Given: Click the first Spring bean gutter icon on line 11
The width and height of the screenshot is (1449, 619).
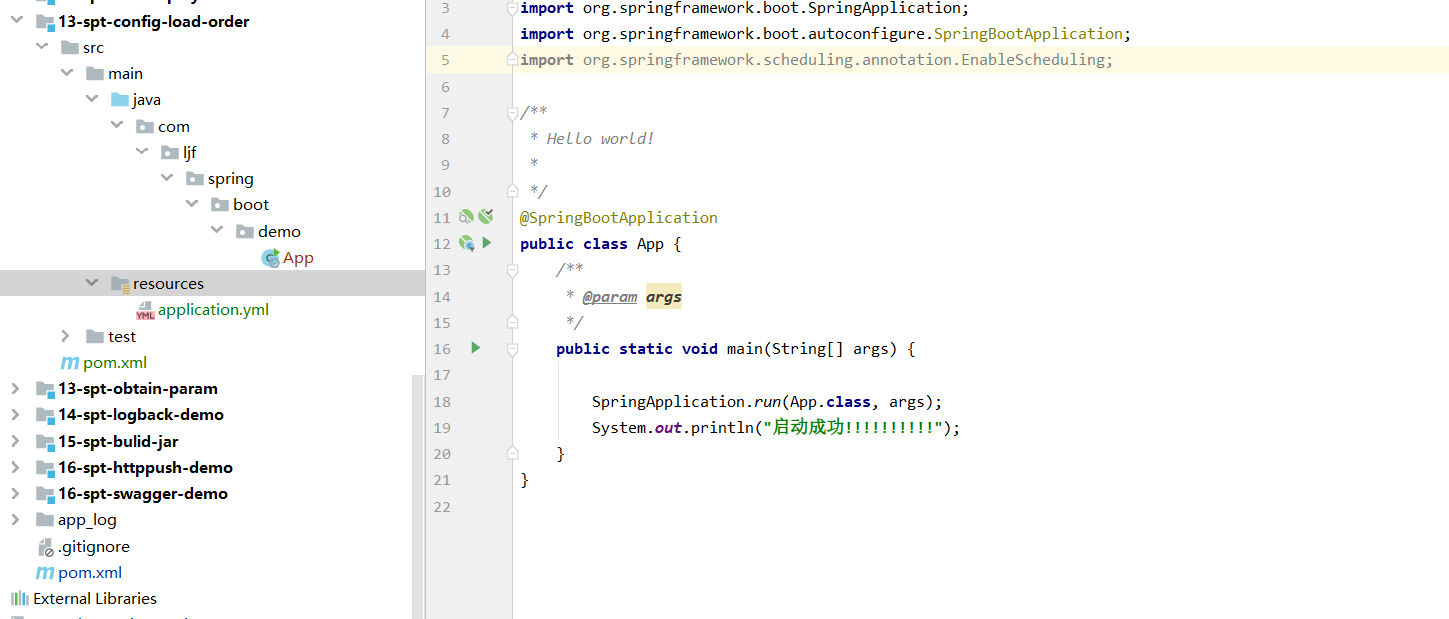Looking at the screenshot, I should click(x=466, y=217).
